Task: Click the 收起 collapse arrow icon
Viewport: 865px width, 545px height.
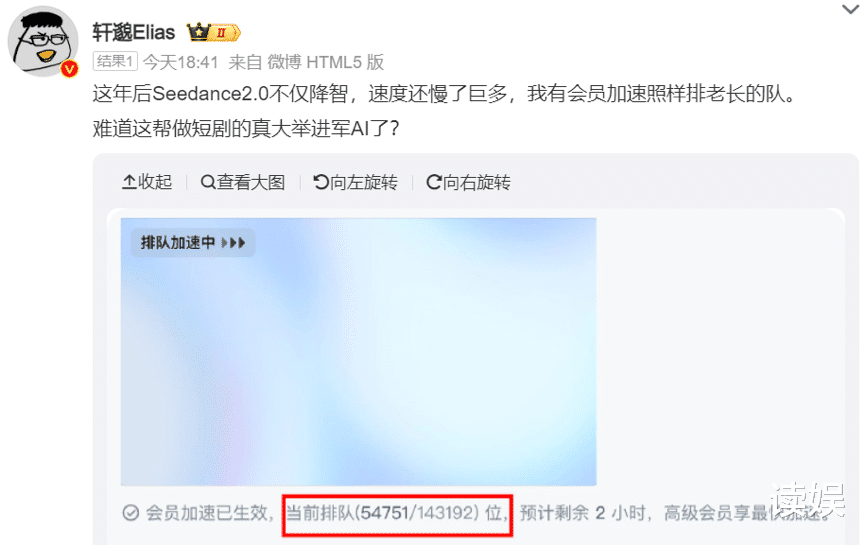Action: 129,182
